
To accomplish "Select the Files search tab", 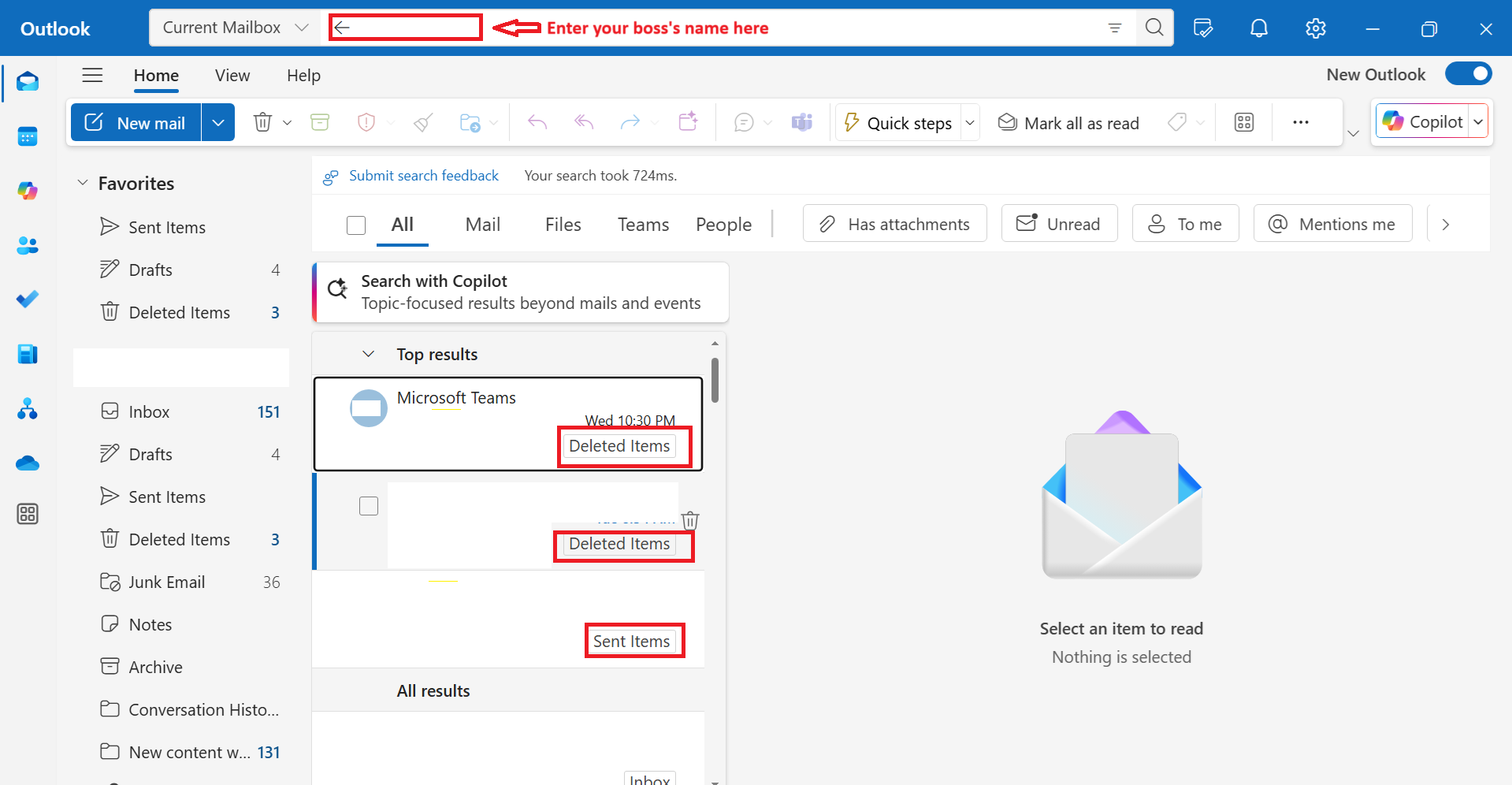I will [x=563, y=225].
